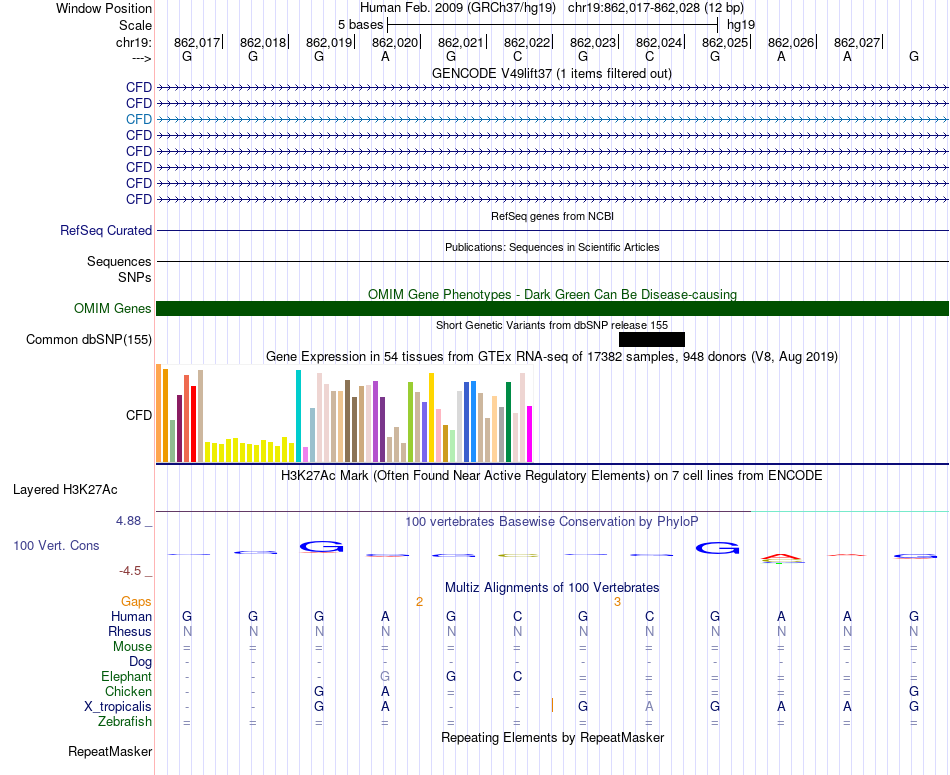Click the 5 bases scale bar
Image resolution: width=950 pixels, height=775 pixels.
(552, 23)
